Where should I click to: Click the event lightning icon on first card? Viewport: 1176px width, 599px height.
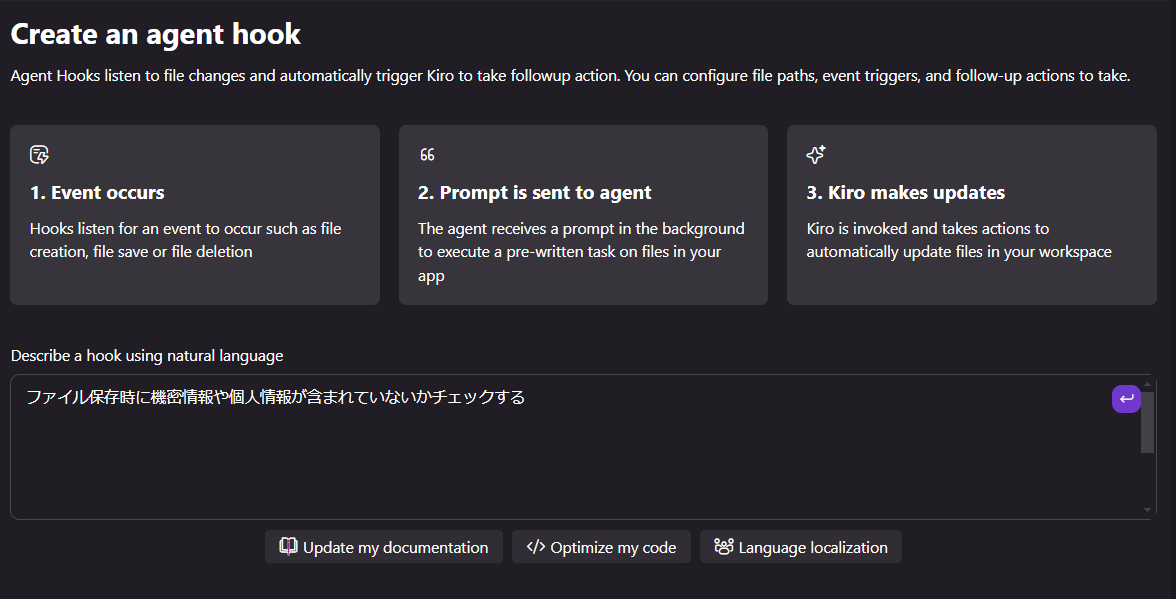point(39,155)
